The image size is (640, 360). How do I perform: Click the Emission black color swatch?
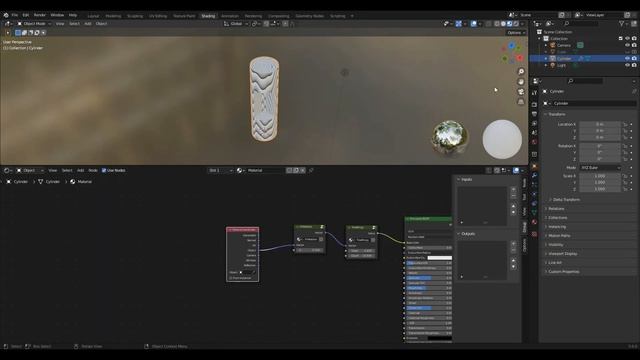[439, 338]
